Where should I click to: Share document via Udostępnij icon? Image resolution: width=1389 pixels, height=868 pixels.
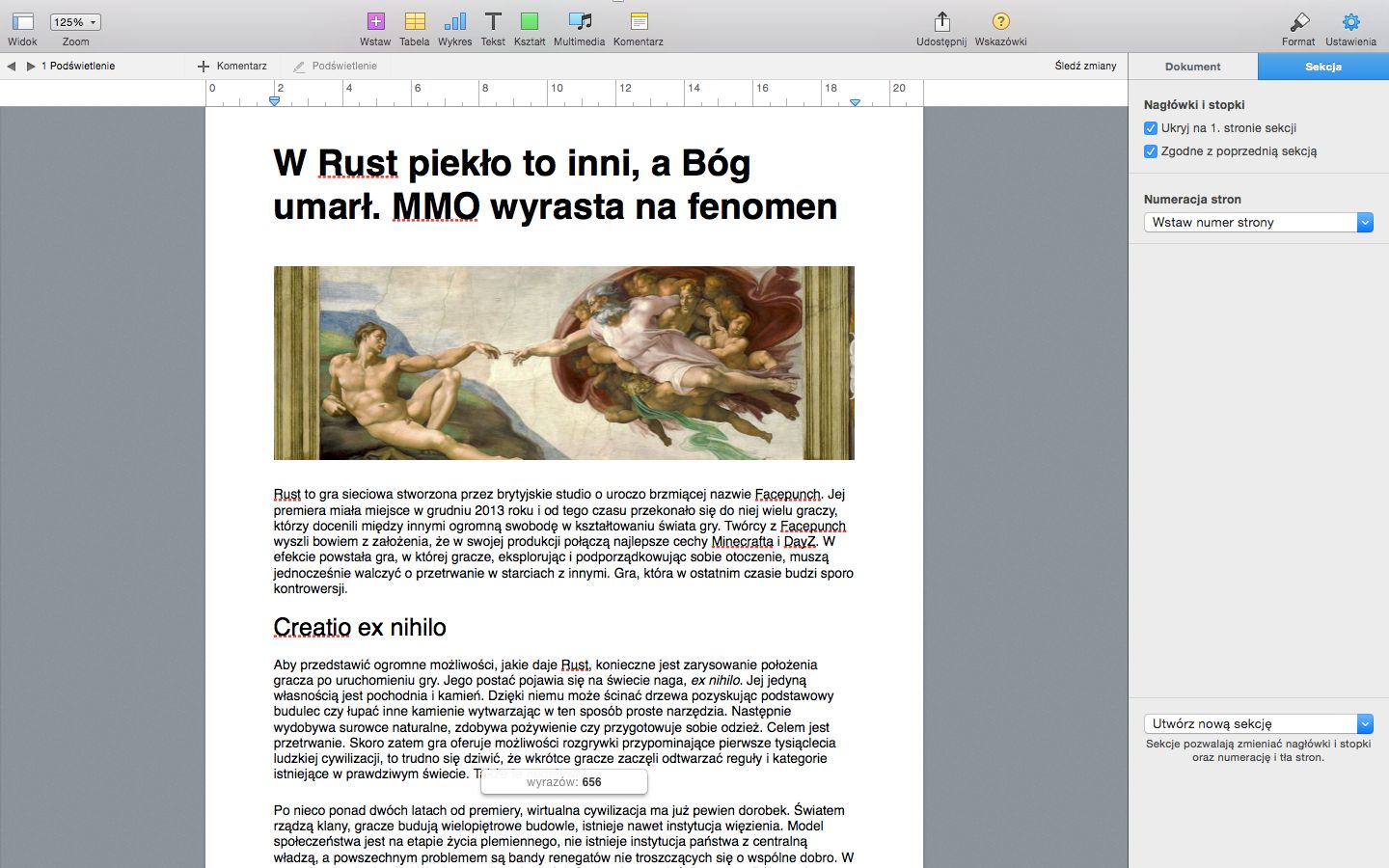click(x=942, y=21)
